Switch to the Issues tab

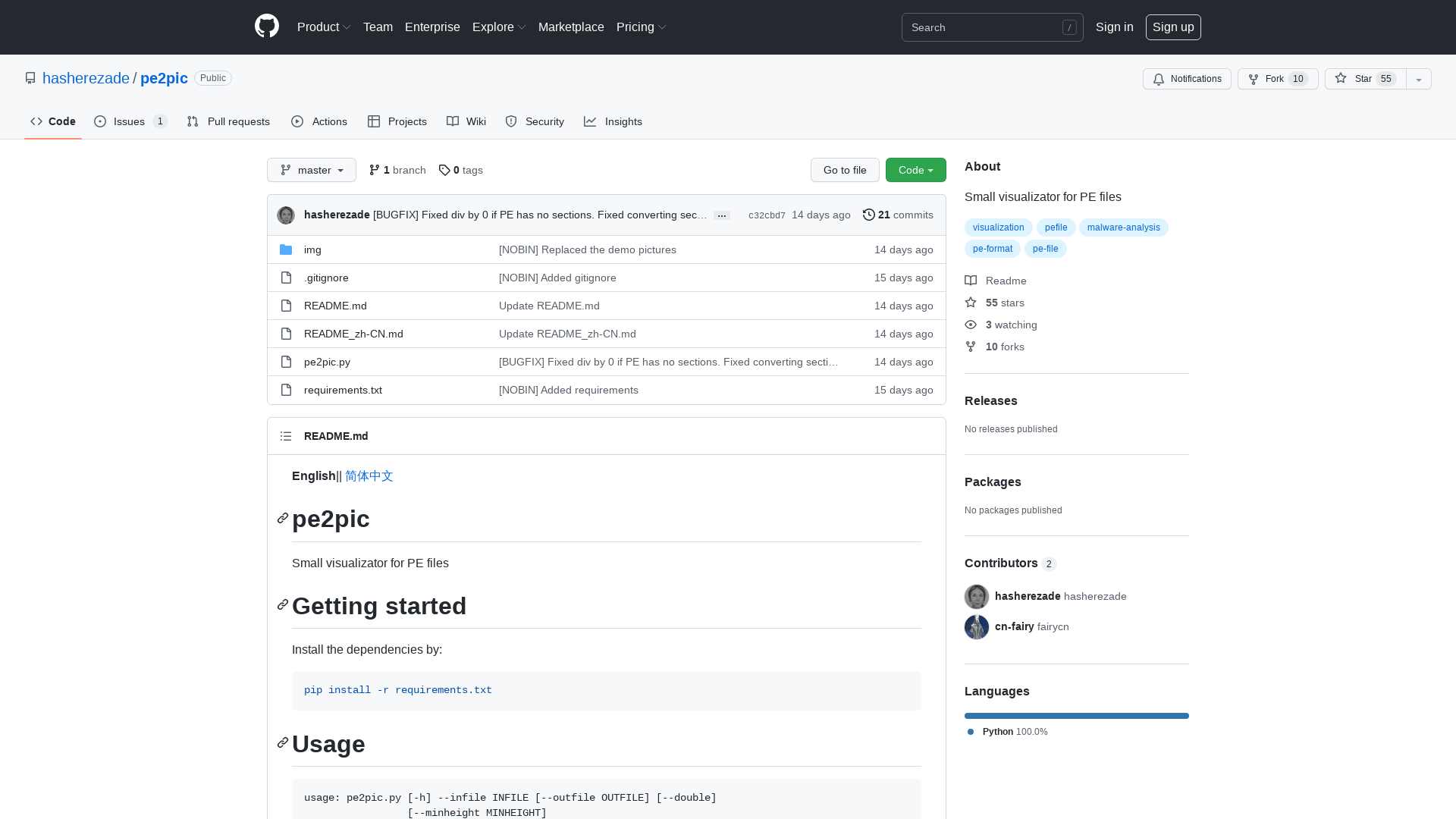pos(130,121)
